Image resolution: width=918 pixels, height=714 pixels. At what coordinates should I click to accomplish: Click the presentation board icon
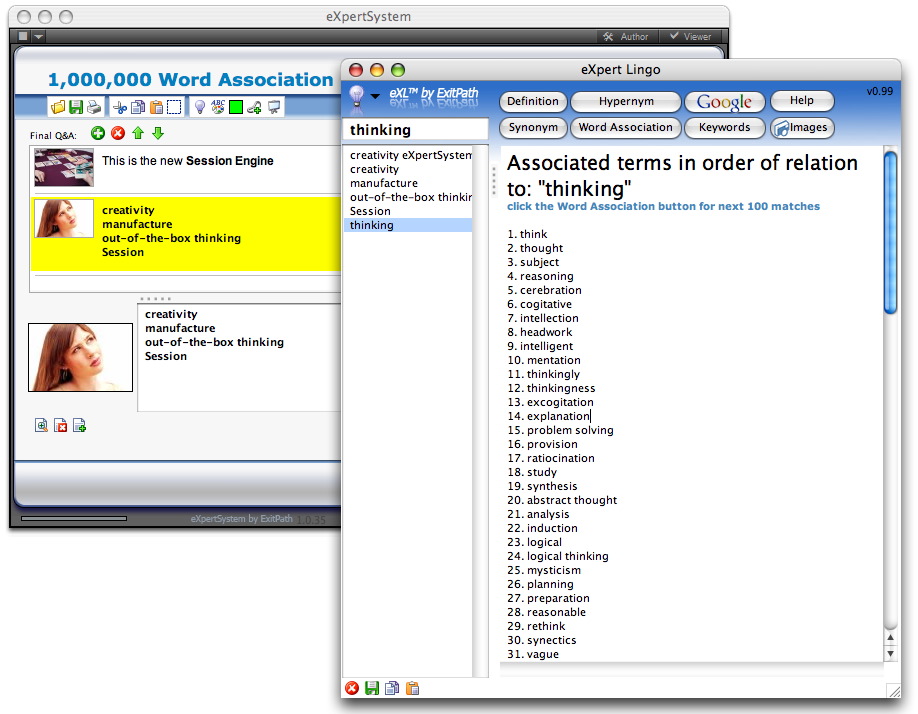coord(273,107)
